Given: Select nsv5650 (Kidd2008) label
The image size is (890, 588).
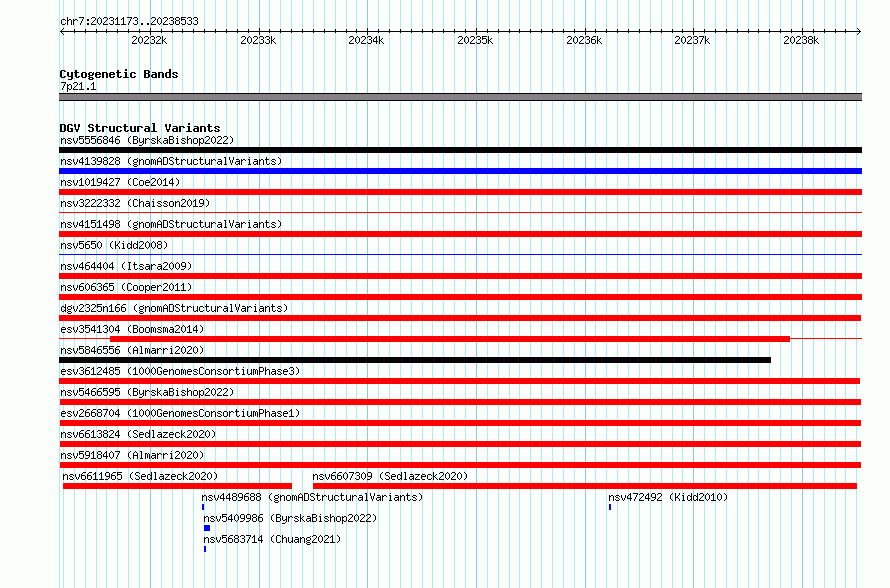Looking at the screenshot, I should coord(114,245).
